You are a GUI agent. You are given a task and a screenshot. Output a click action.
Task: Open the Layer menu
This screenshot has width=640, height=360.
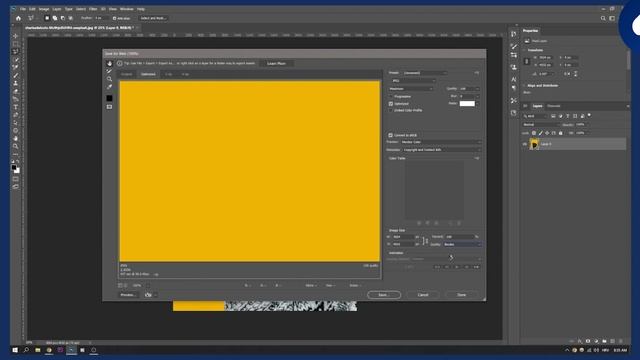tap(57, 9)
